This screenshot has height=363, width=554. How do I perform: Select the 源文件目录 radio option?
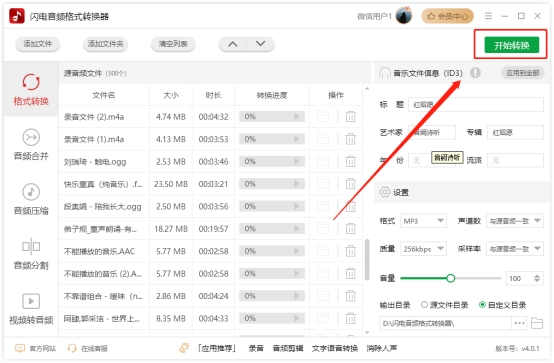coord(445,305)
